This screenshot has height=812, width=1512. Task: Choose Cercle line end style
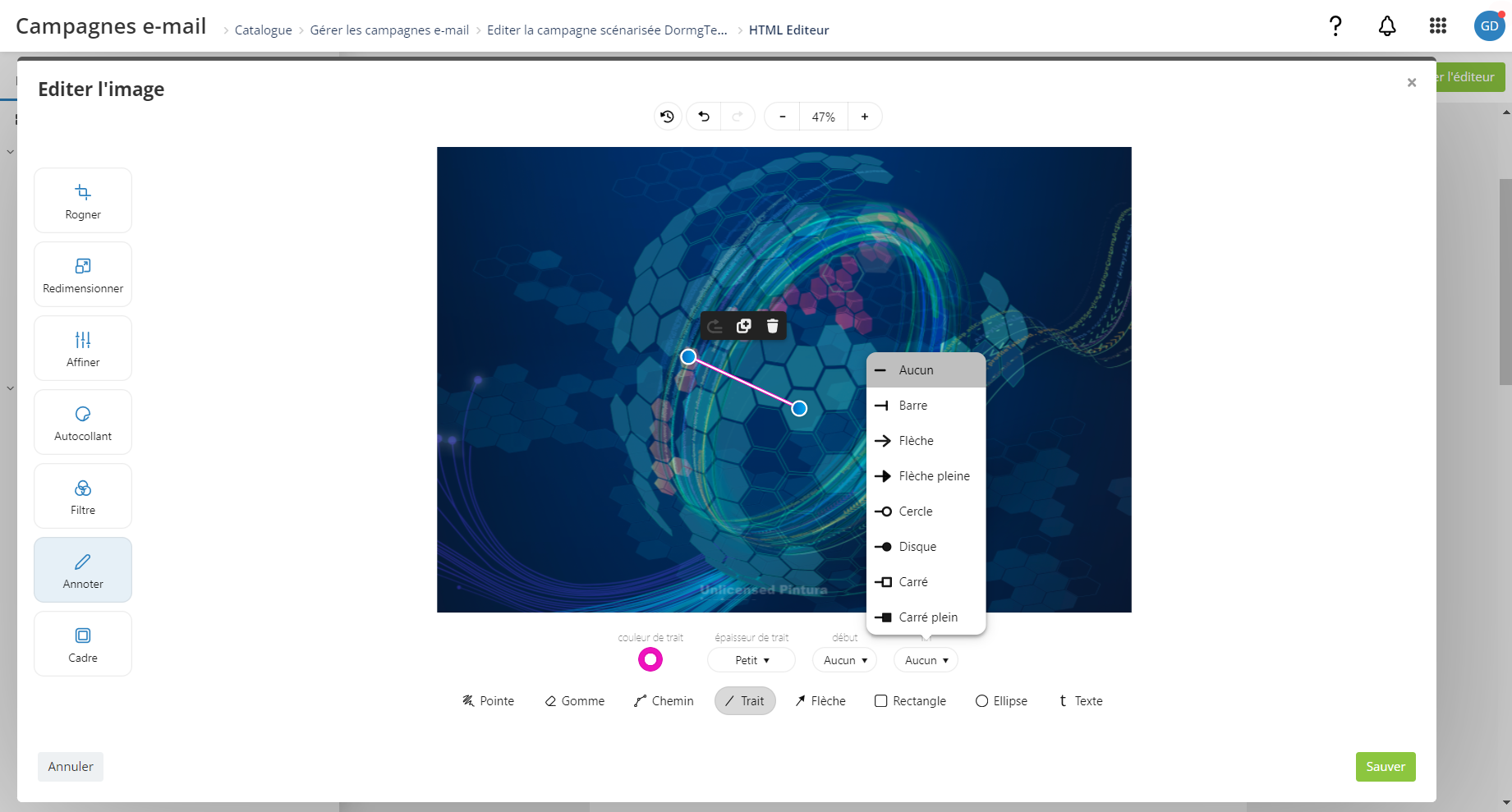pyautogui.click(x=926, y=512)
